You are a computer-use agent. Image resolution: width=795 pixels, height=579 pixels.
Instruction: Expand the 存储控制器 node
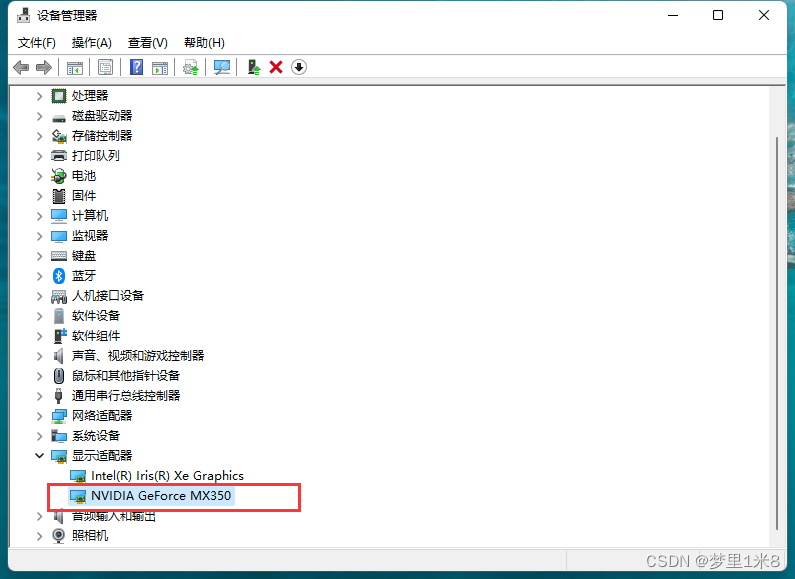pos(40,136)
